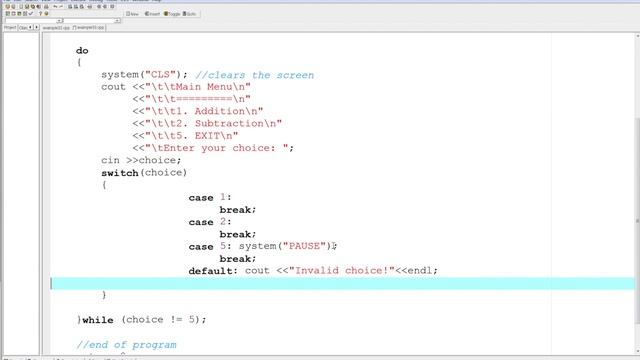The width and height of the screenshot is (640, 360).
Task: Open the second function combo box
Action: click(x=92, y=20)
